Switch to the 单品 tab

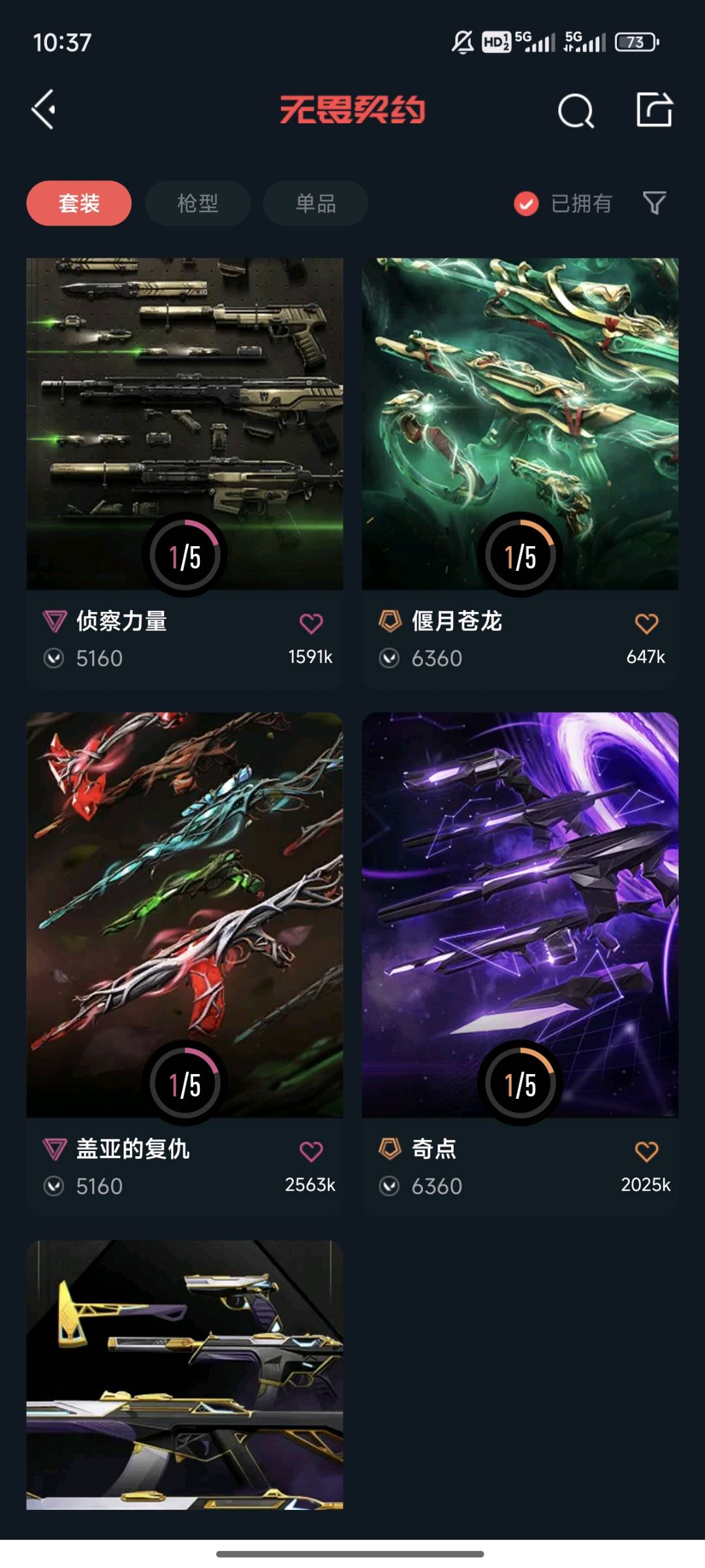point(316,203)
